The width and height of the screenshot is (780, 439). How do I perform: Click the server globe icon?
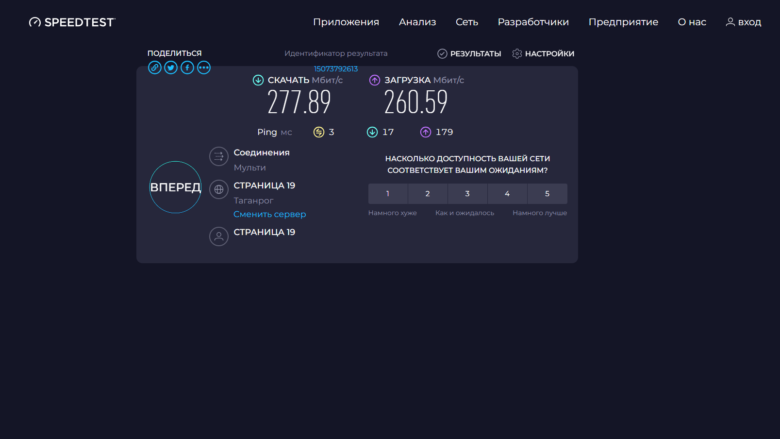[x=218, y=189]
